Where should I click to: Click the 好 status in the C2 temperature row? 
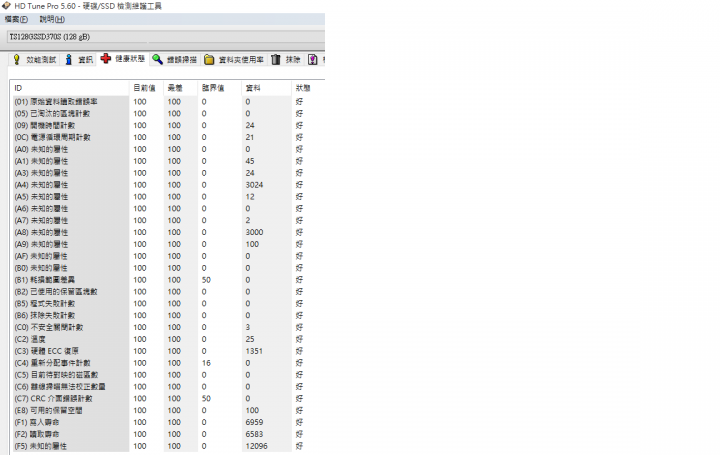299,339
